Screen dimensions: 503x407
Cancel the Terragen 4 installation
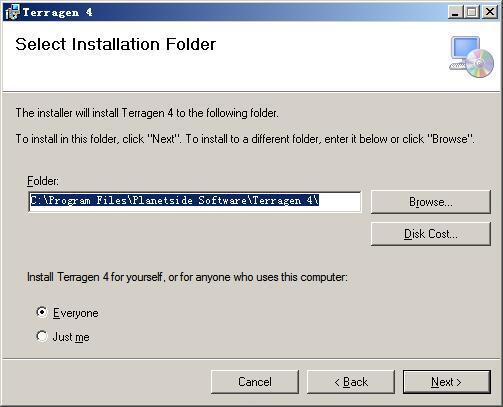coord(255,382)
